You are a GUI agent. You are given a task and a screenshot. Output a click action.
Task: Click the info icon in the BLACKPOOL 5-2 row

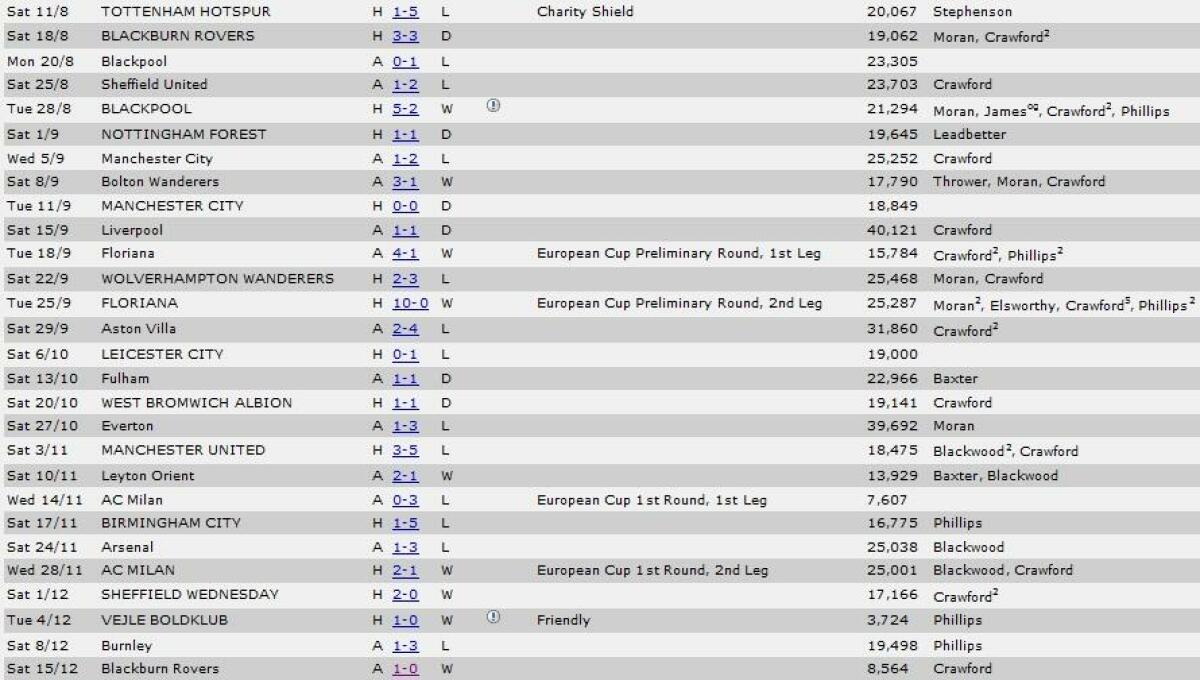pos(493,106)
